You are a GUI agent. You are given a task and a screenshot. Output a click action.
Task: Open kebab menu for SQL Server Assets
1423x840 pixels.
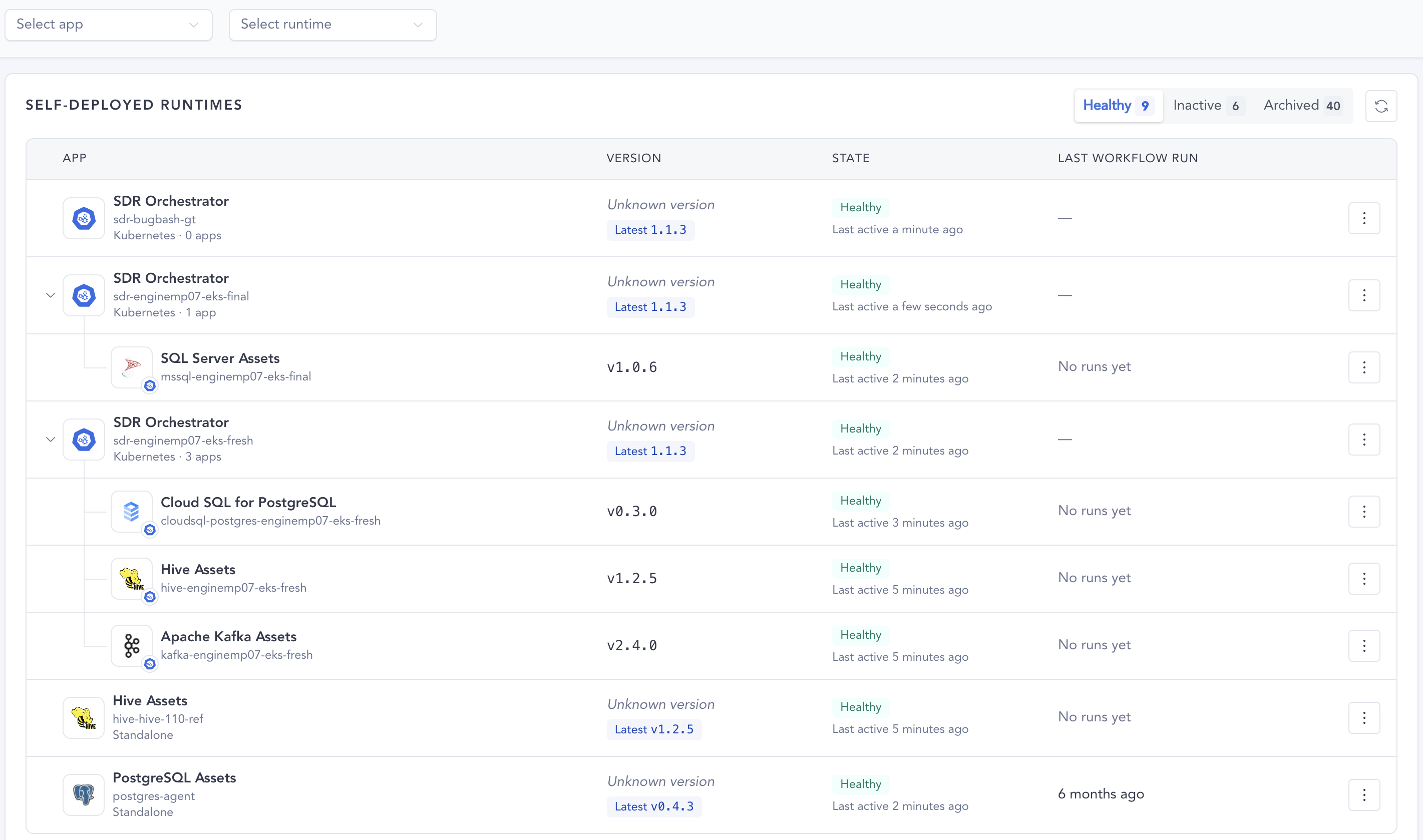click(1363, 367)
